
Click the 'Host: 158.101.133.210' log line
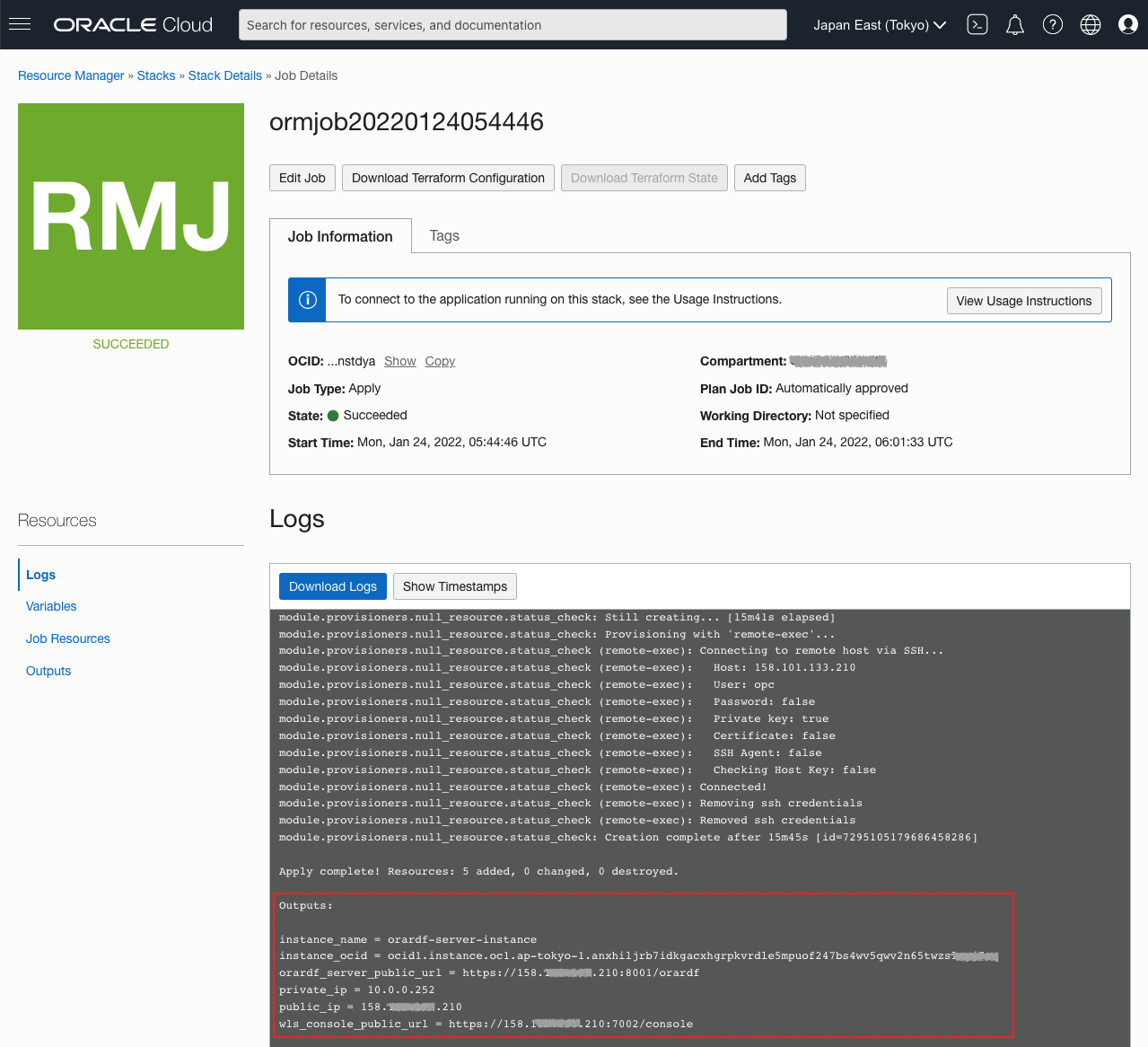[567, 668]
